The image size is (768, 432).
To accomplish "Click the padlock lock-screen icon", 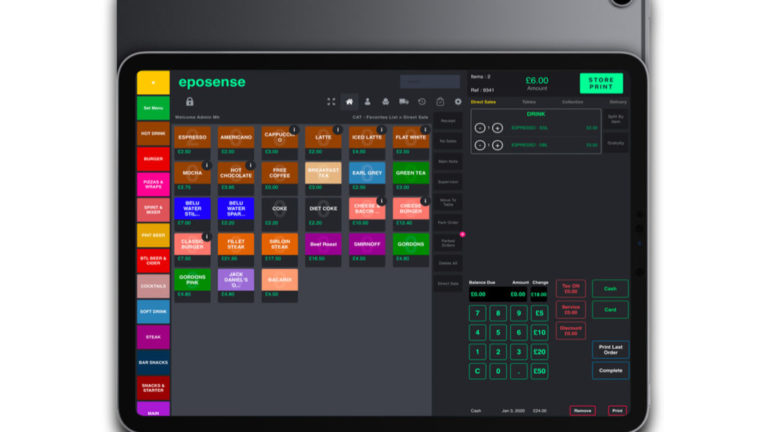I will click(x=189, y=101).
